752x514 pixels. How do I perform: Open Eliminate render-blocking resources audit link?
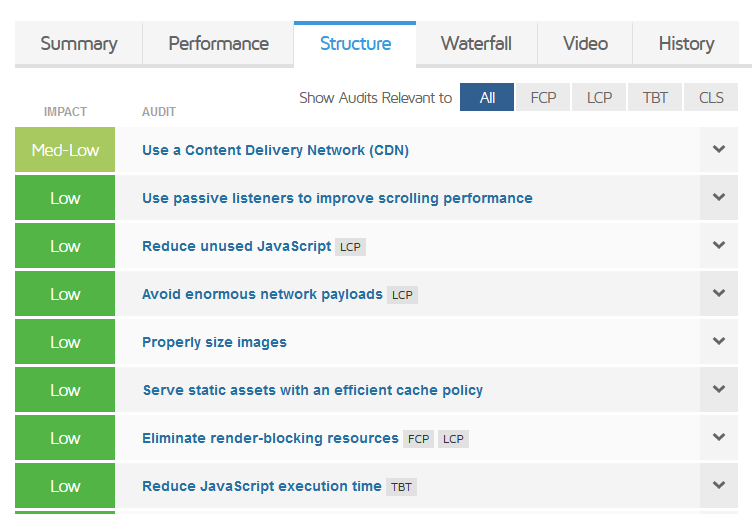(270, 438)
